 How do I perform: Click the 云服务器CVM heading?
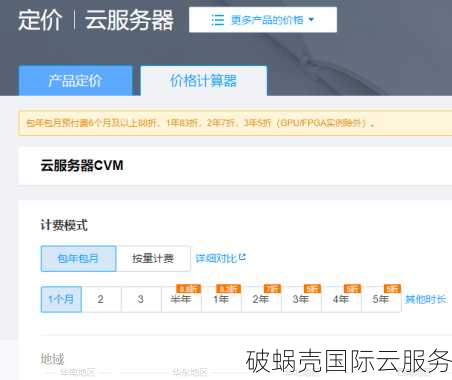coord(82,165)
